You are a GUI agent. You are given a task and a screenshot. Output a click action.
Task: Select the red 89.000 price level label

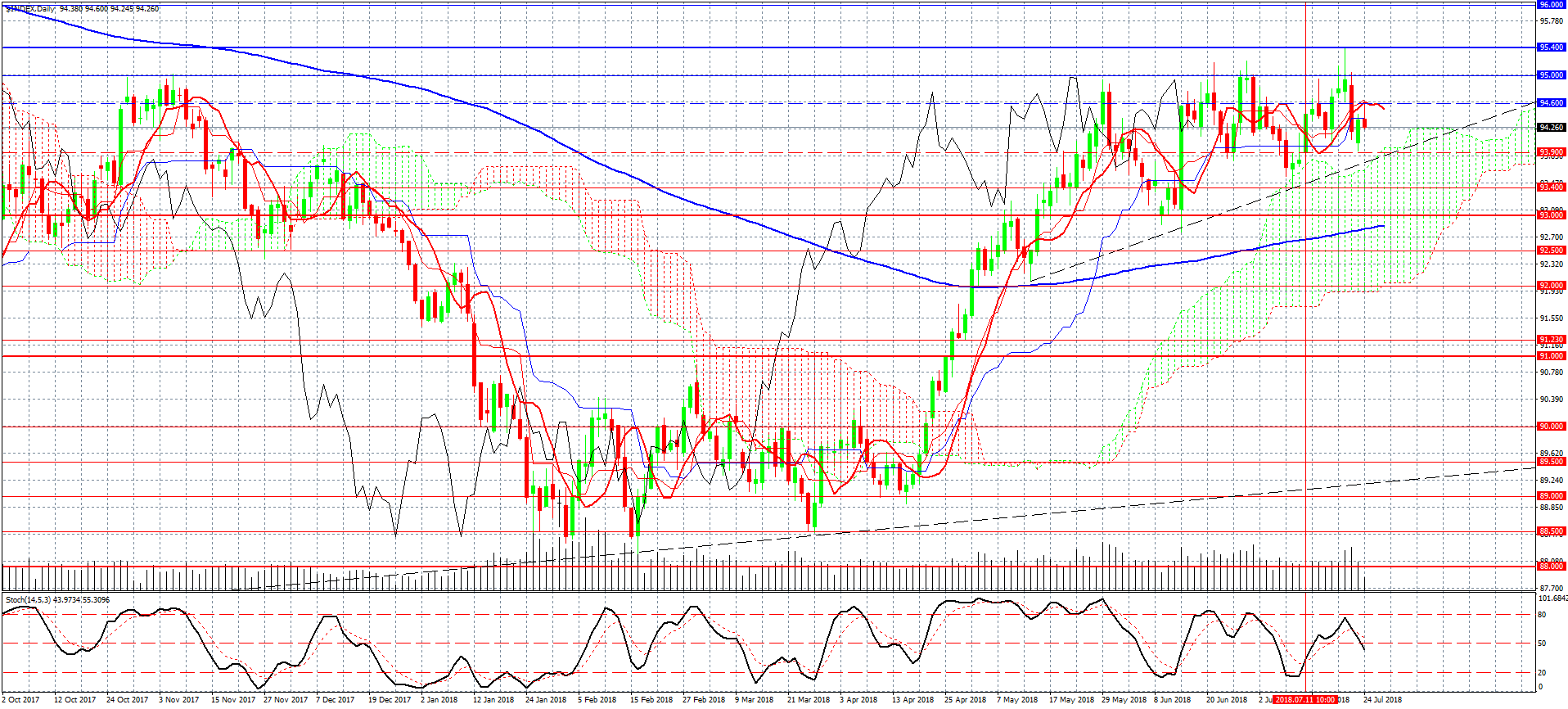tap(1552, 496)
